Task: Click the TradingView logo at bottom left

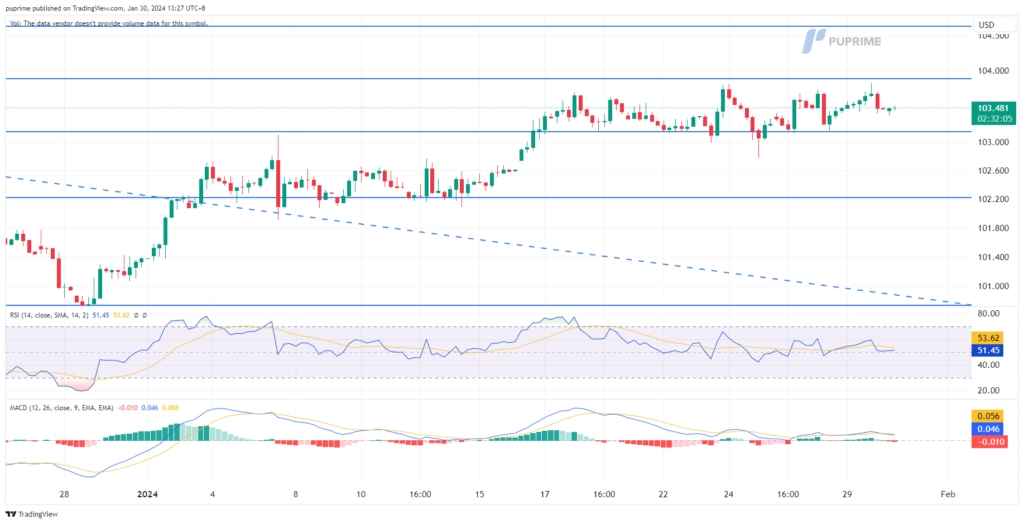Action: pos(31,514)
